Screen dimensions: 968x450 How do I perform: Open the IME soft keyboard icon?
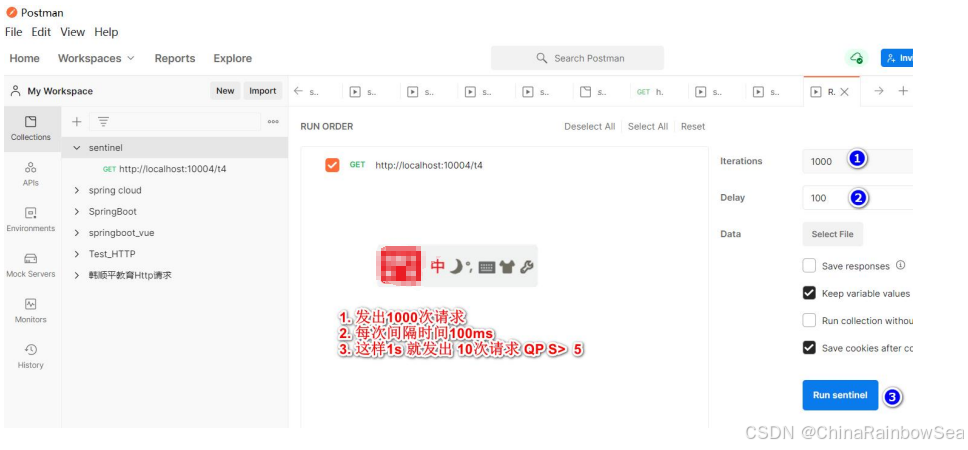(487, 267)
